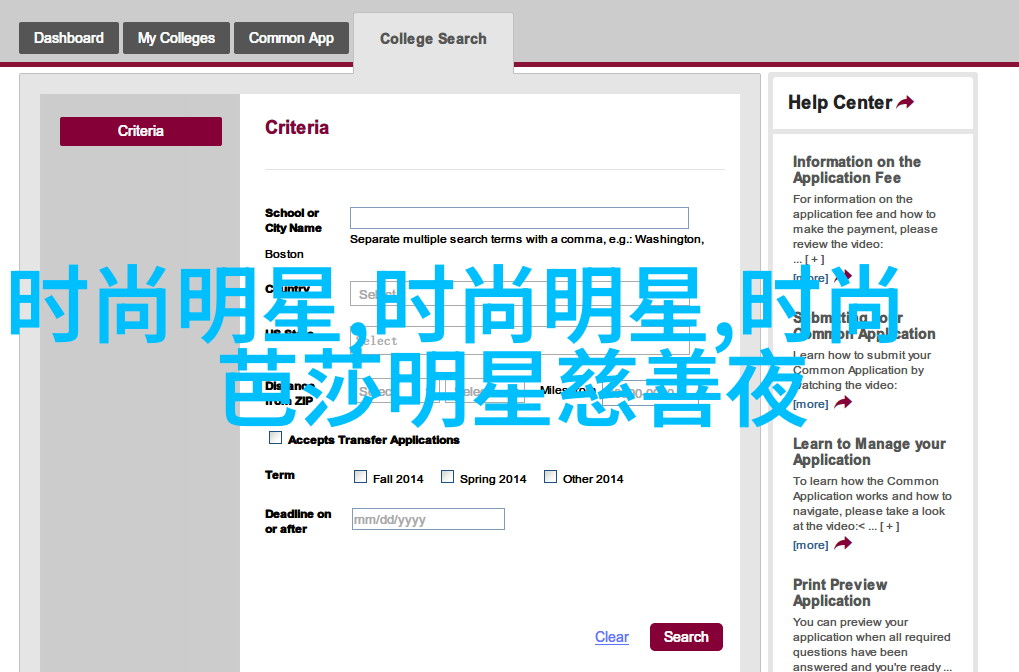Click the 'Print Preview Application' heading
Screen dimensions: 1019x672
840,593
